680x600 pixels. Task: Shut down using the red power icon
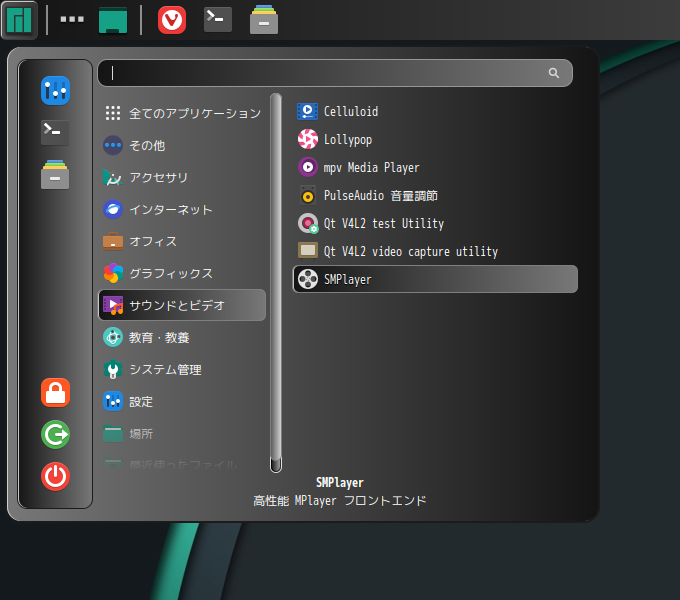[56, 476]
